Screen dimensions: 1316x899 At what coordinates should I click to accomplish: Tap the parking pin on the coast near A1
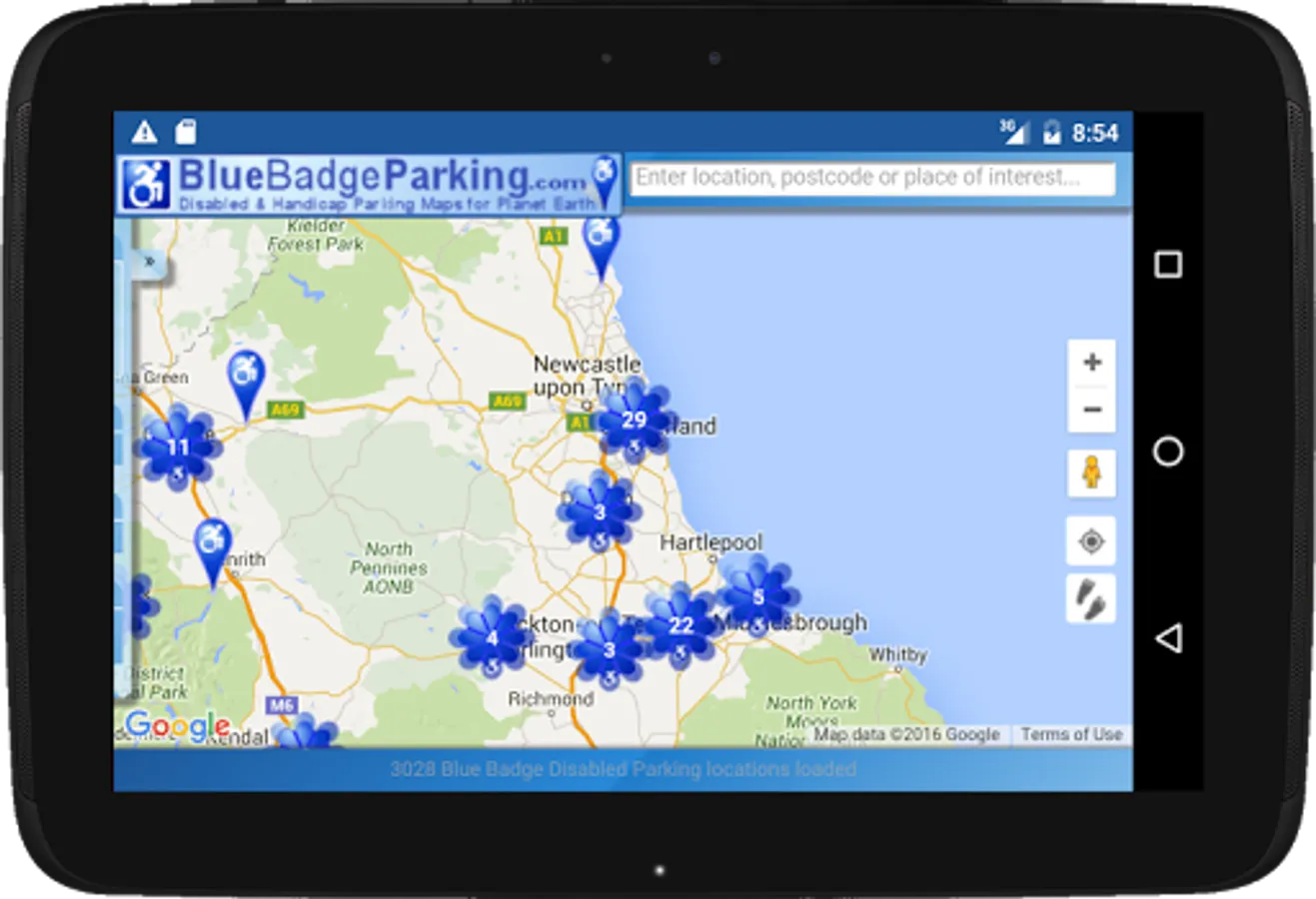tap(601, 246)
